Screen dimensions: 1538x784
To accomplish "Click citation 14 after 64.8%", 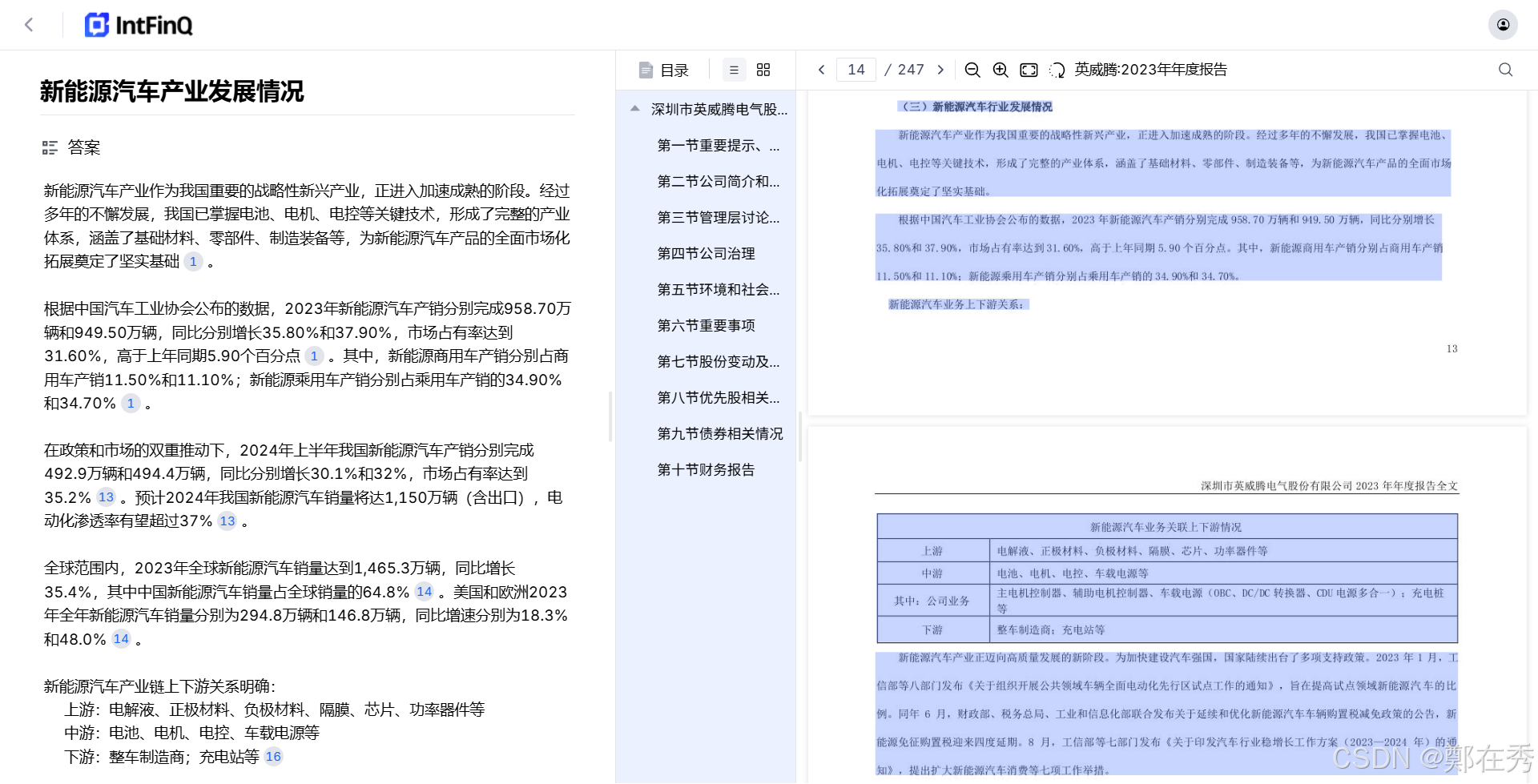I will click(x=424, y=592).
